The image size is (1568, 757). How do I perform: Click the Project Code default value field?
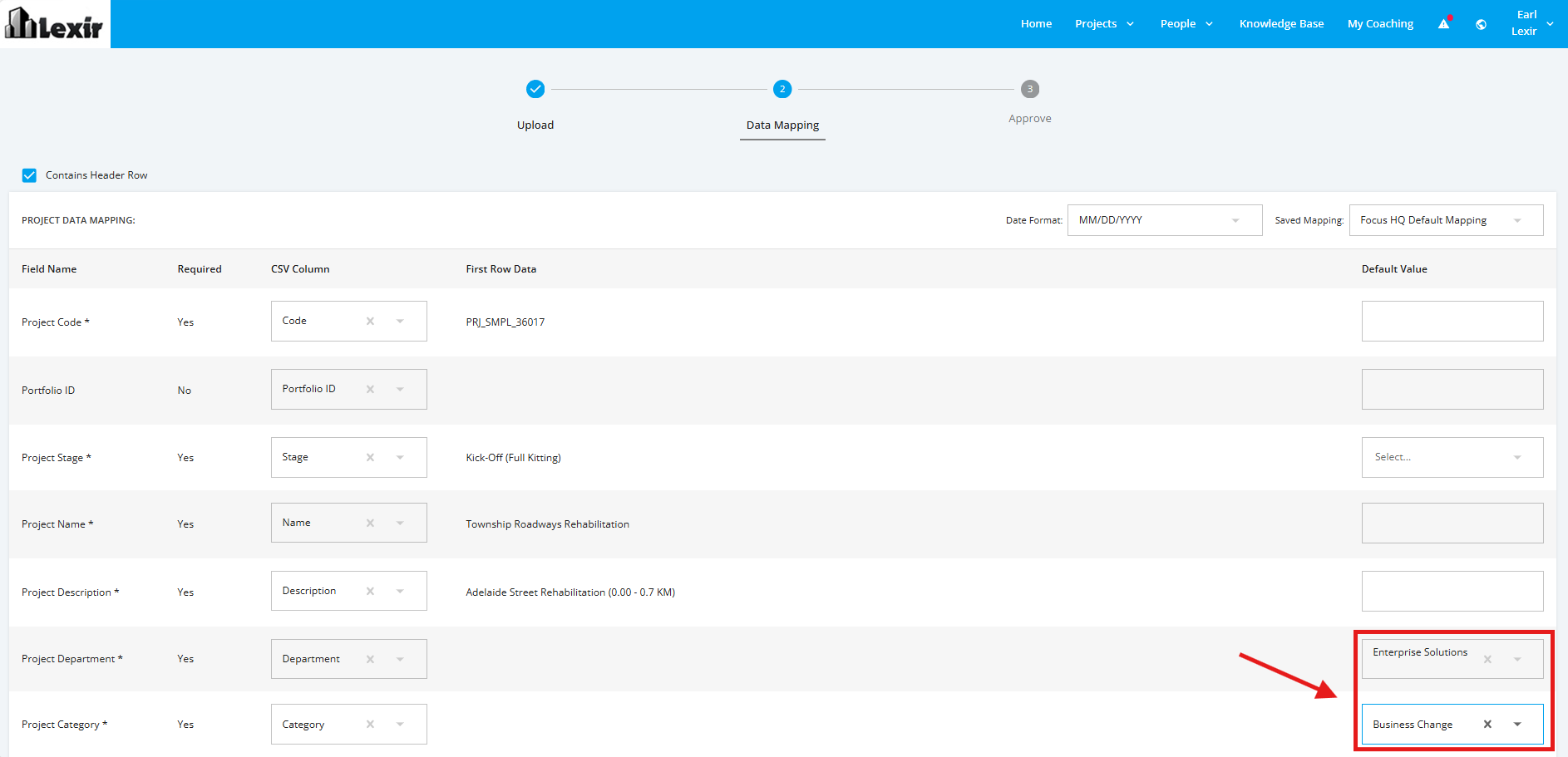[x=1452, y=321]
